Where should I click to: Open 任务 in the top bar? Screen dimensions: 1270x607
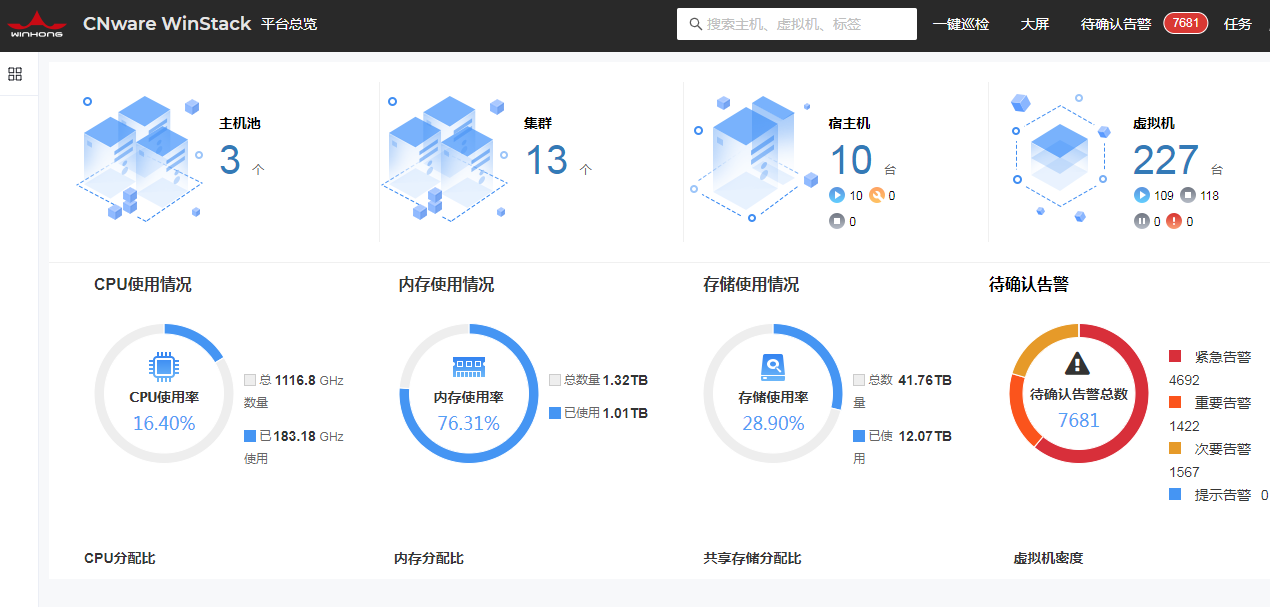(x=1237, y=24)
